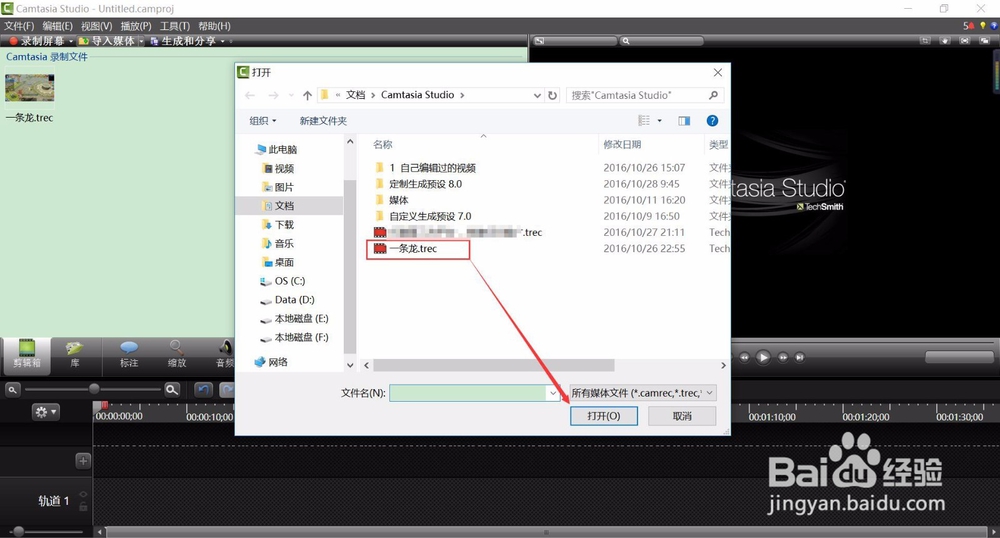This screenshot has height=538, width=1000.
Task: Click the Up one level arrow
Action: 307,95
